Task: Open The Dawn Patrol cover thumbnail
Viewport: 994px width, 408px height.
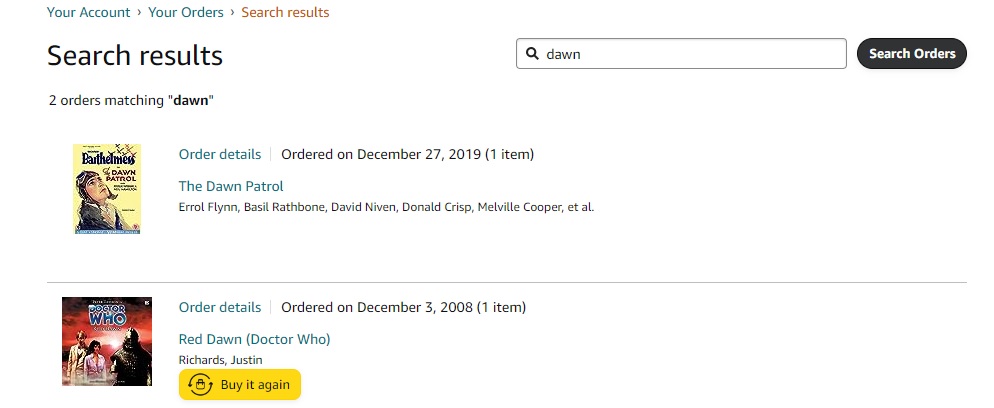Action: pyautogui.click(x=107, y=189)
